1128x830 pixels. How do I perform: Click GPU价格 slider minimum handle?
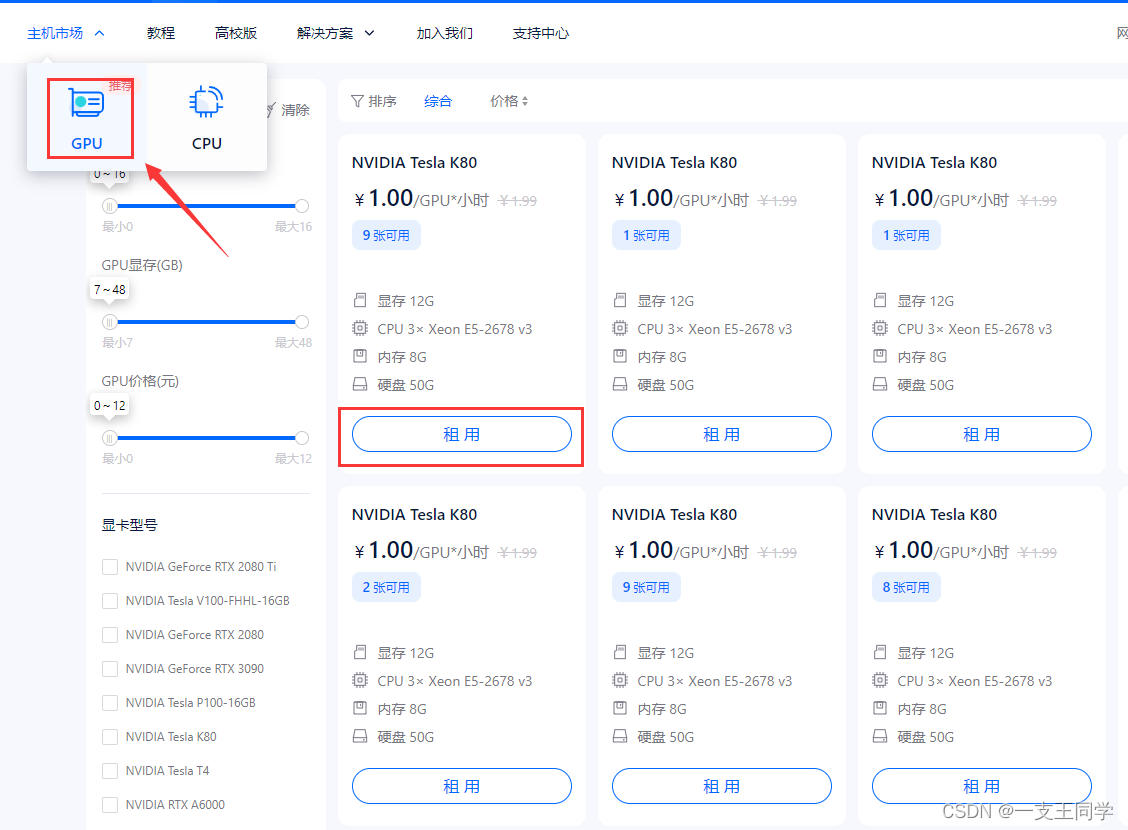coord(109,437)
